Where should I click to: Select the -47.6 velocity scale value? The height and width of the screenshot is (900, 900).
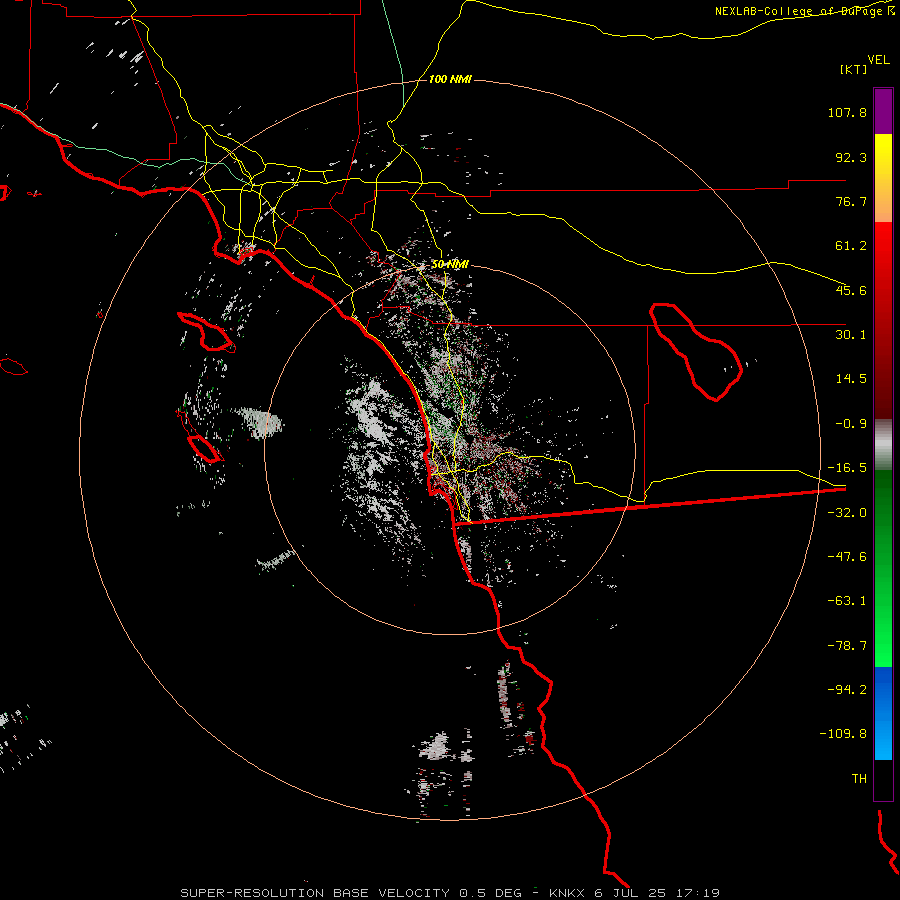click(x=847, y=557)
